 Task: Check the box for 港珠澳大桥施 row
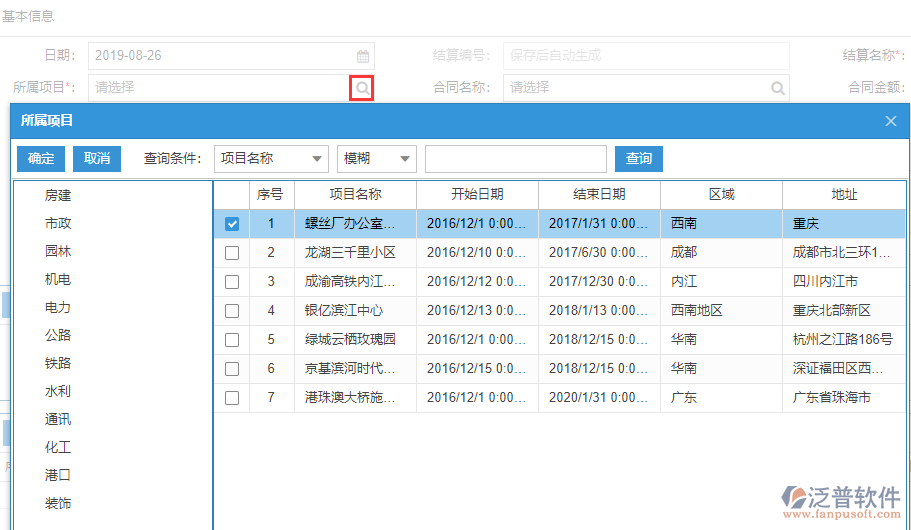(x=232, y=398)
